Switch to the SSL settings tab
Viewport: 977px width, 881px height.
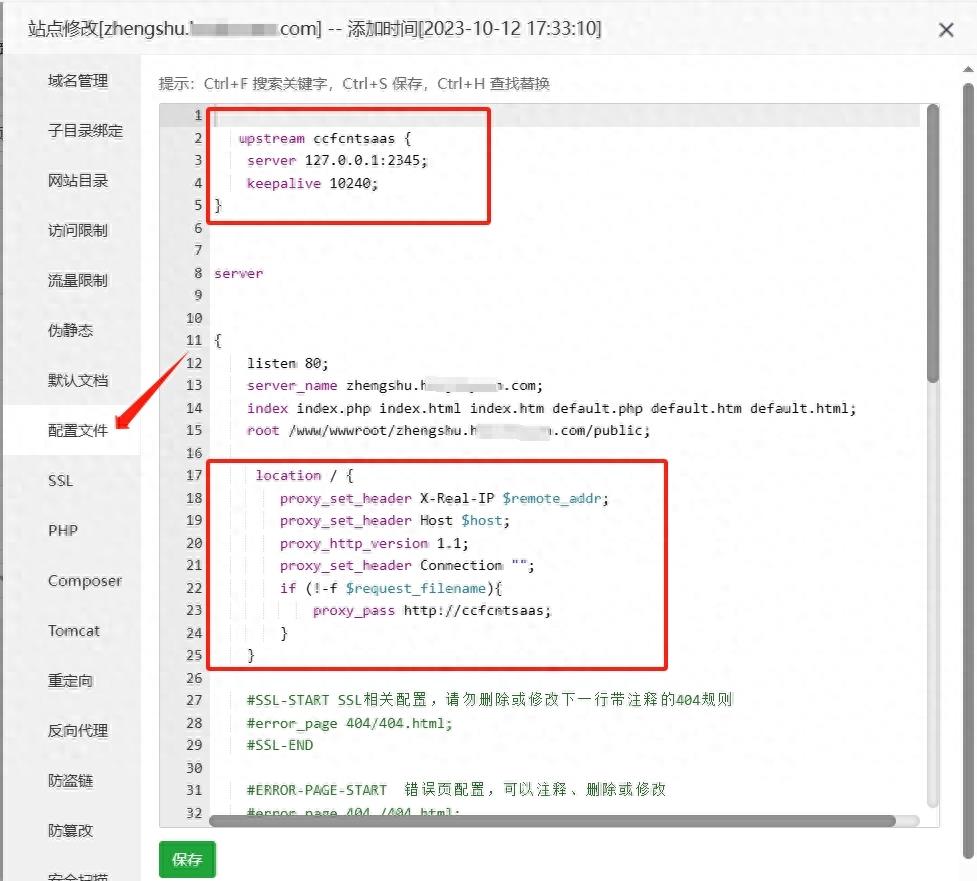pyautogui.click(x=60, y=481)
